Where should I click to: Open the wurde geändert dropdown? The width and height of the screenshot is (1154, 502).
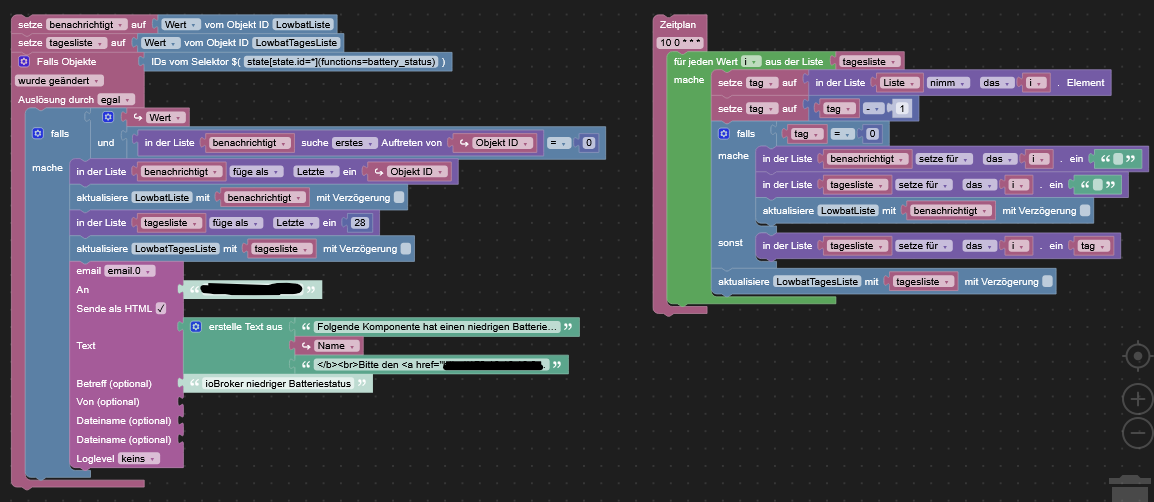click(x=59, y=80)
